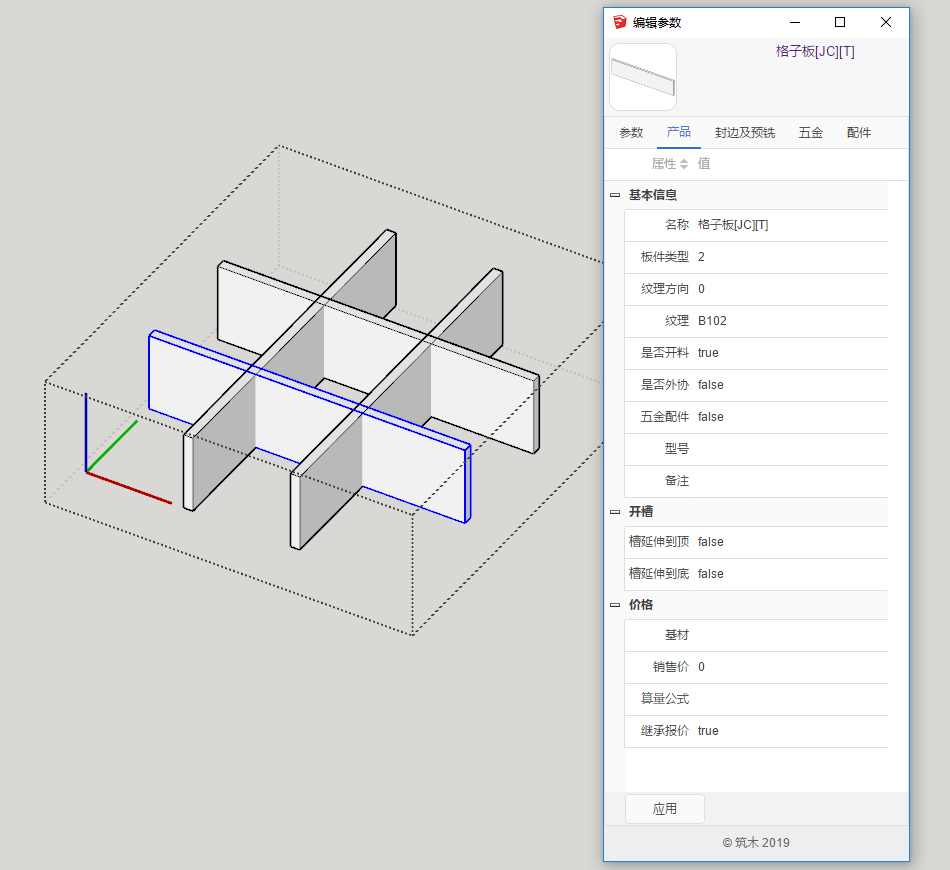Click the 销售价 value field
Viewport: 950px width, 870px height.
[790, 667]
